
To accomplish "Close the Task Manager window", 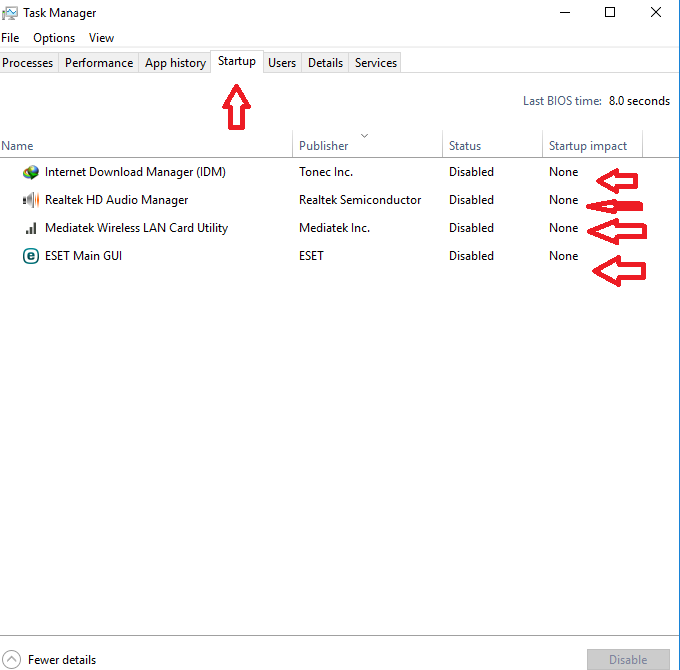I will [656, 13].
